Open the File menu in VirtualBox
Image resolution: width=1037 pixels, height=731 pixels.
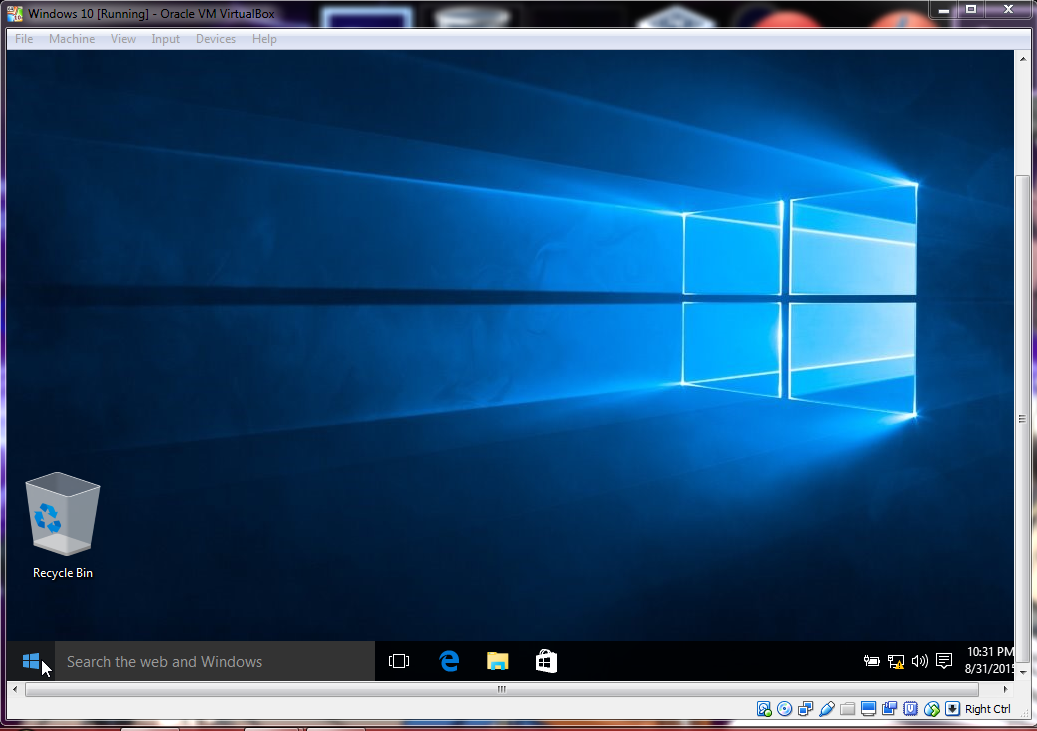point(24,39)
